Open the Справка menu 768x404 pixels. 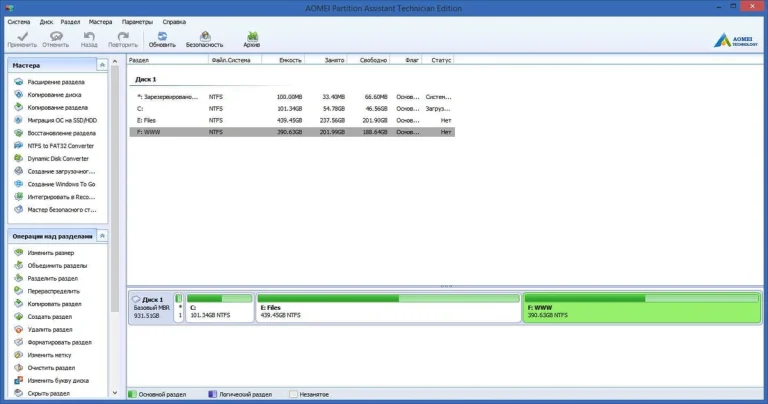click(x=174, y=22)
